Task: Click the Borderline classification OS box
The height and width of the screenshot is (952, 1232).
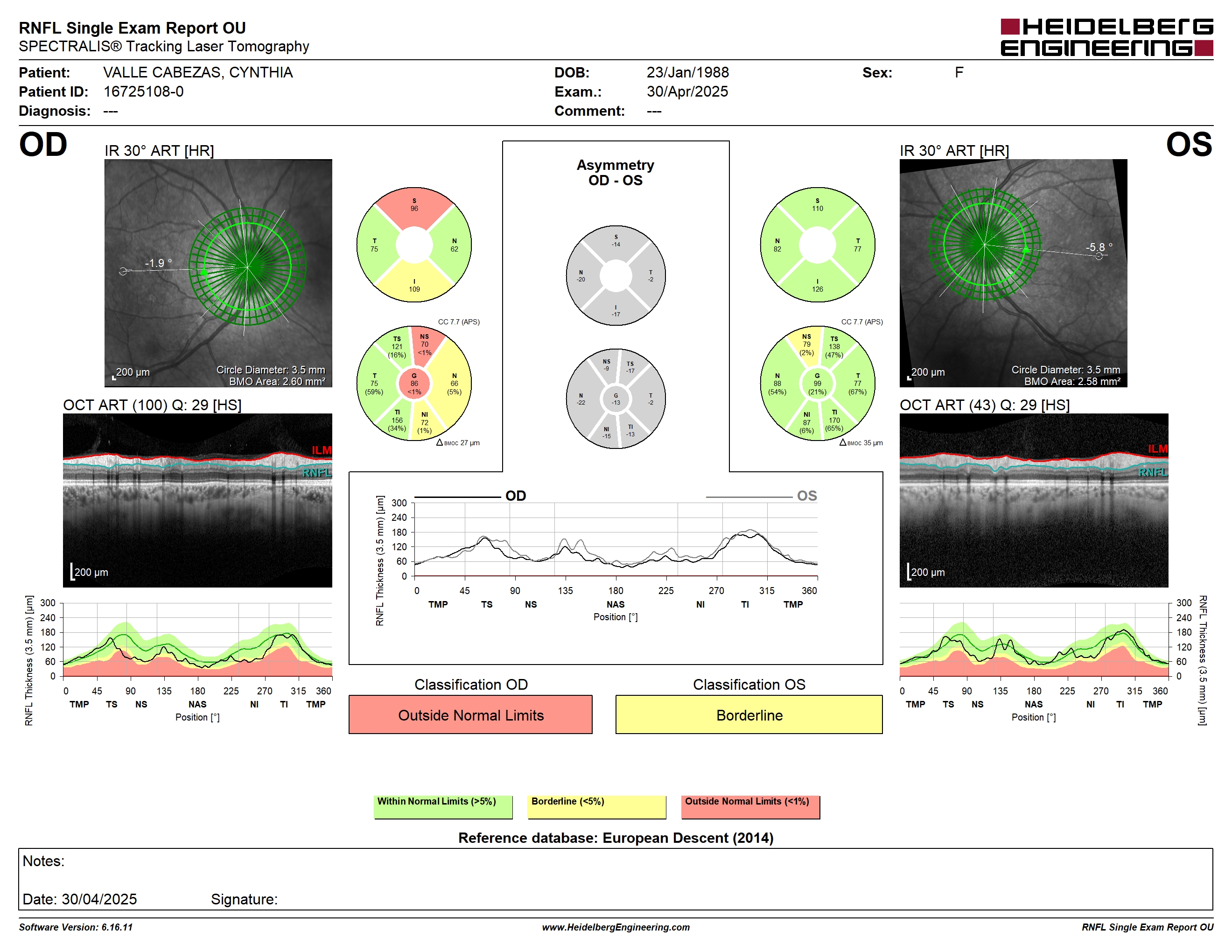Action: point(749,714)
